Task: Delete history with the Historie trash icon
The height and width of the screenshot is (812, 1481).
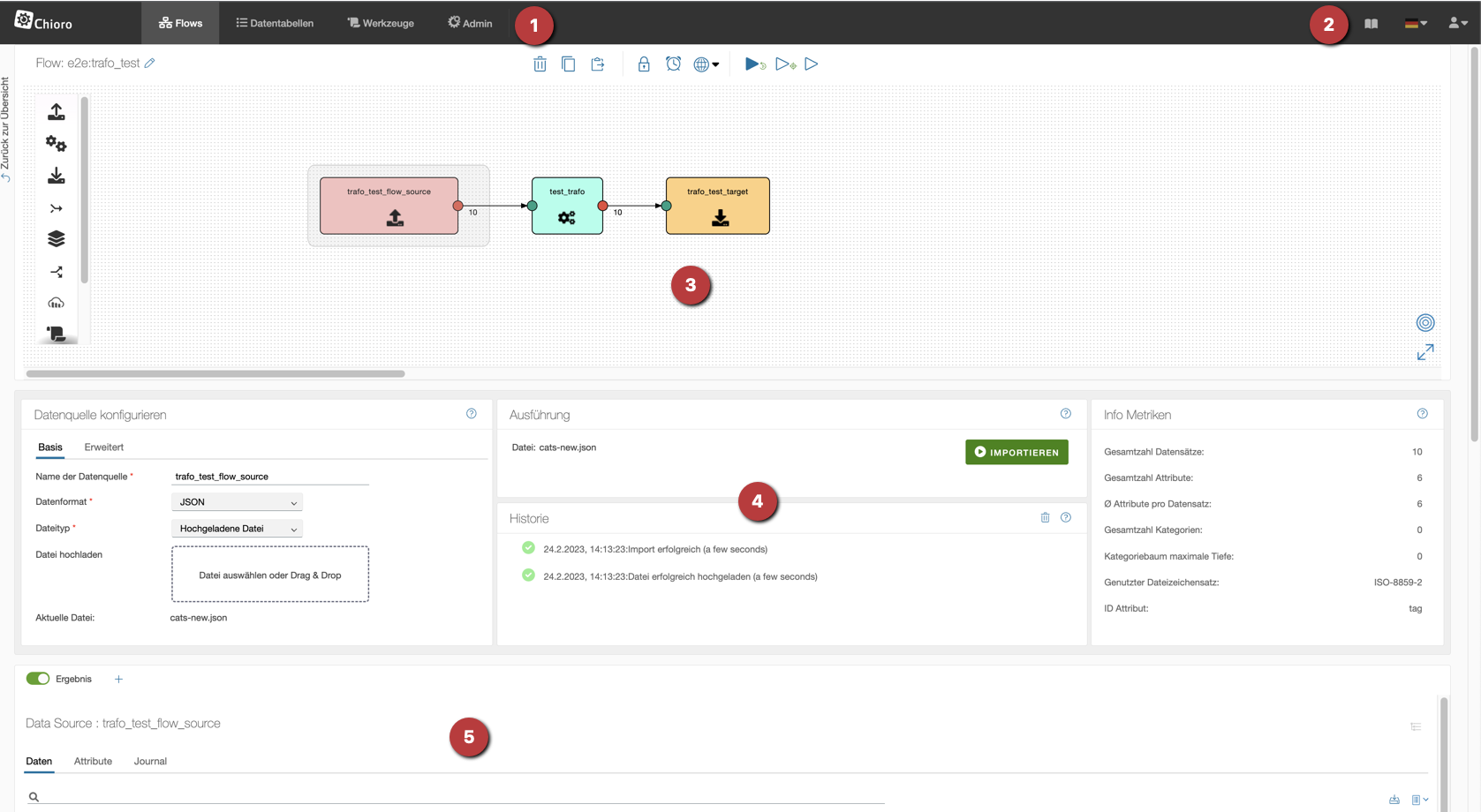Action: (1045, 518)
